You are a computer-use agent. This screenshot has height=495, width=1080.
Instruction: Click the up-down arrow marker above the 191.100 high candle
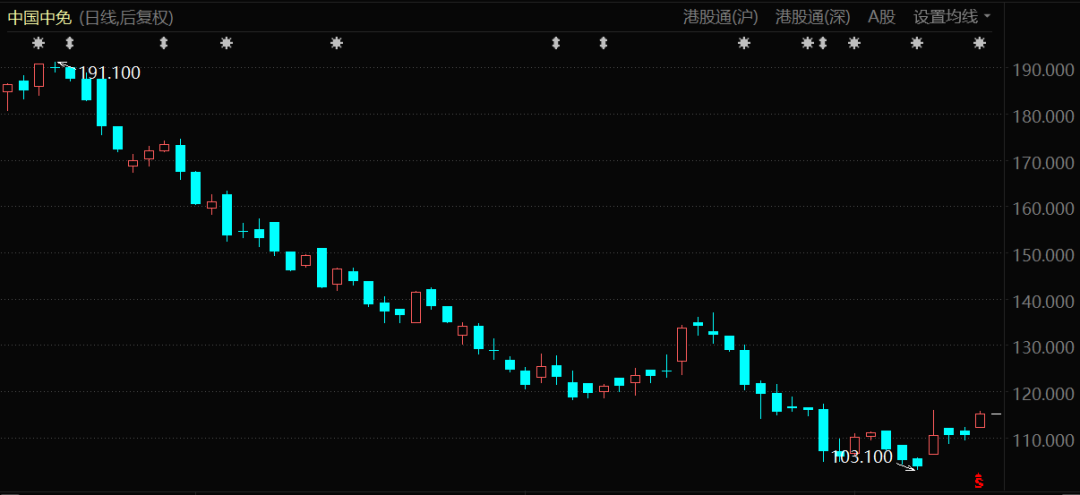69,43
